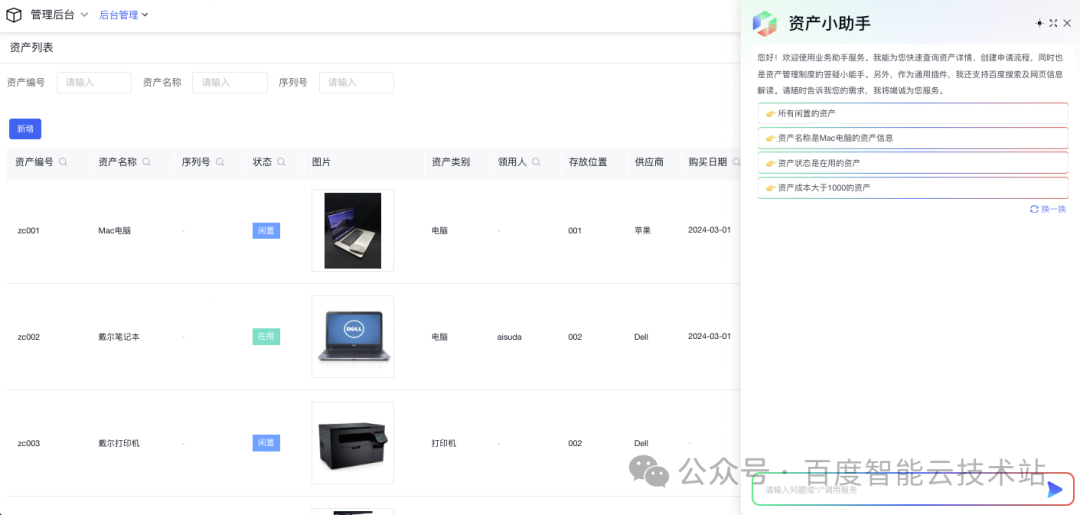Search icon in 购买日期 column header

point(736,162)
